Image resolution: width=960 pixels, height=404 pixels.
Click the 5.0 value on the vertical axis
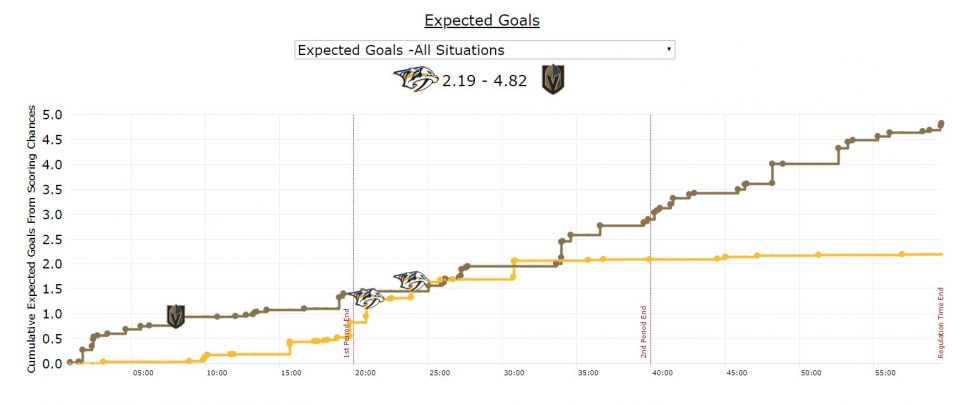click(x=51, y=115)
